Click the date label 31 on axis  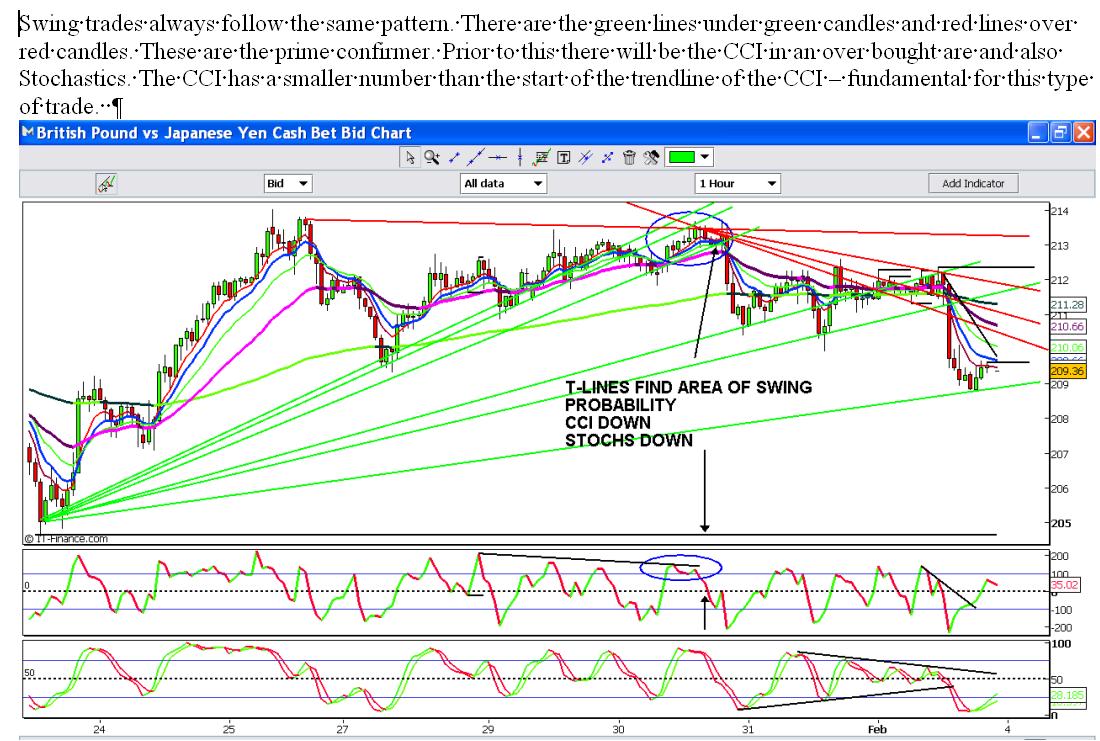click(748, 729)
